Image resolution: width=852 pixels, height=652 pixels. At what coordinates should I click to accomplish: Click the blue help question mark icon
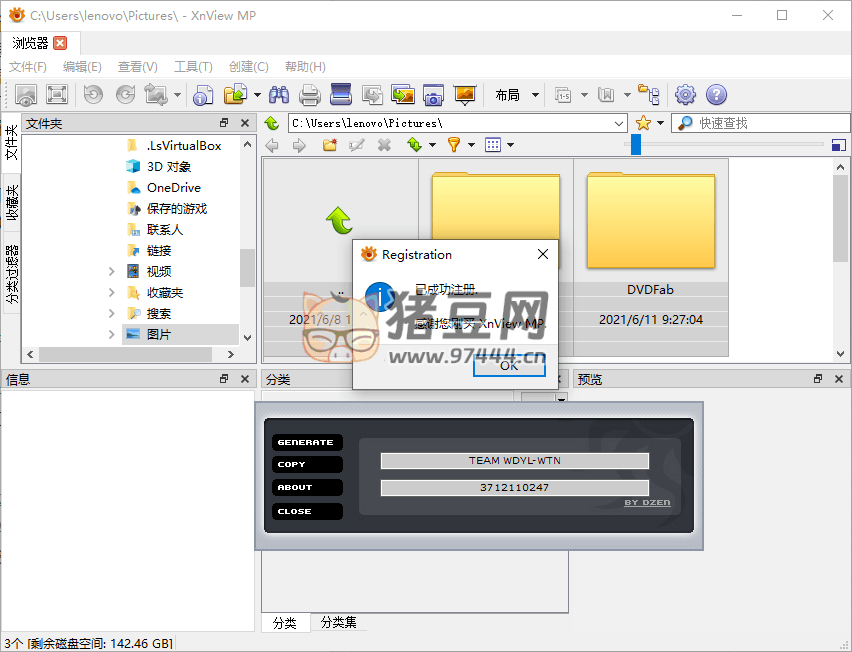(x=716, y=95)
